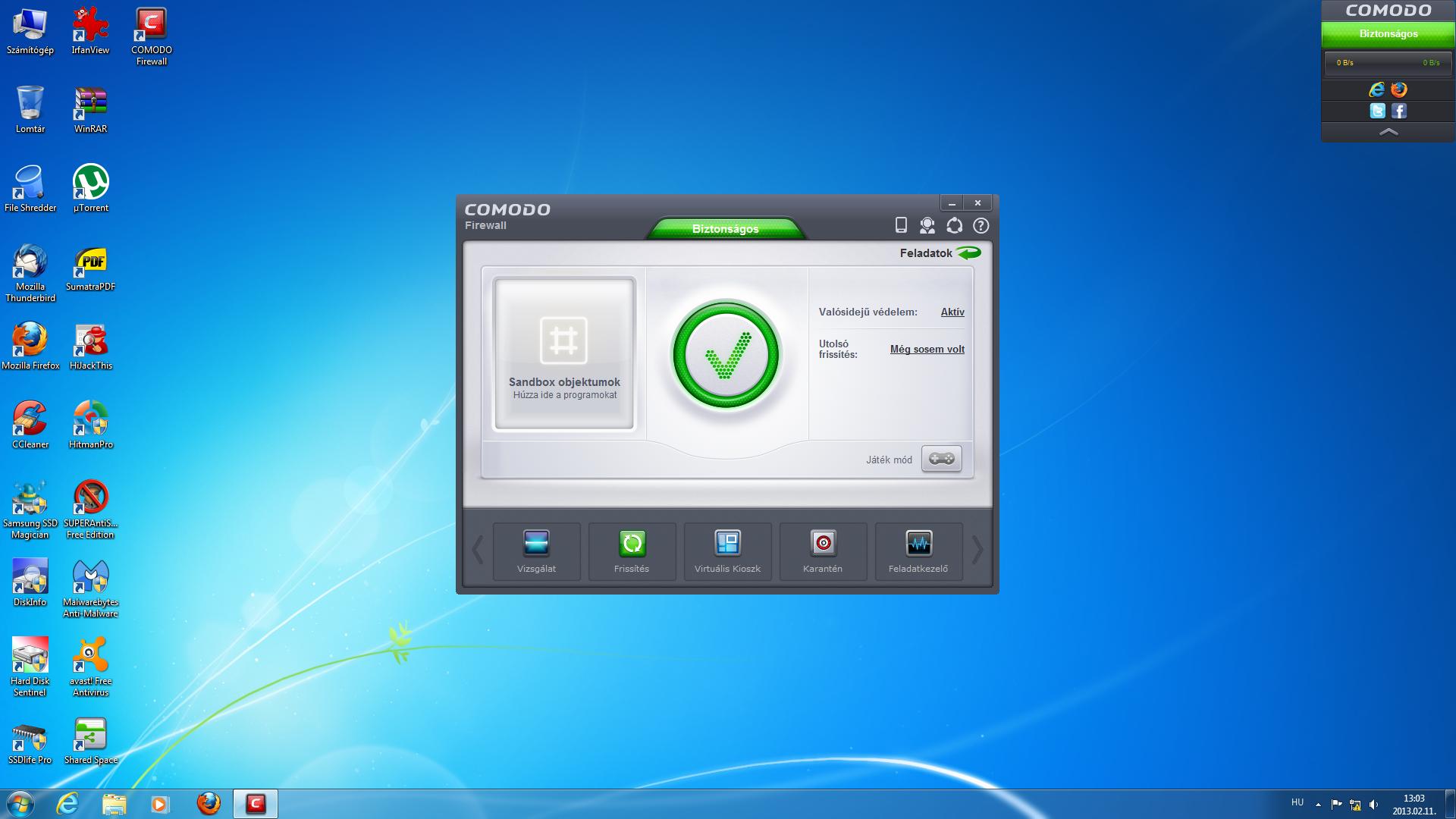This screenshot has width=1456, height=819.
Task: Click the Sandbox objektumok drop area
Action: (x=563, y=353)
